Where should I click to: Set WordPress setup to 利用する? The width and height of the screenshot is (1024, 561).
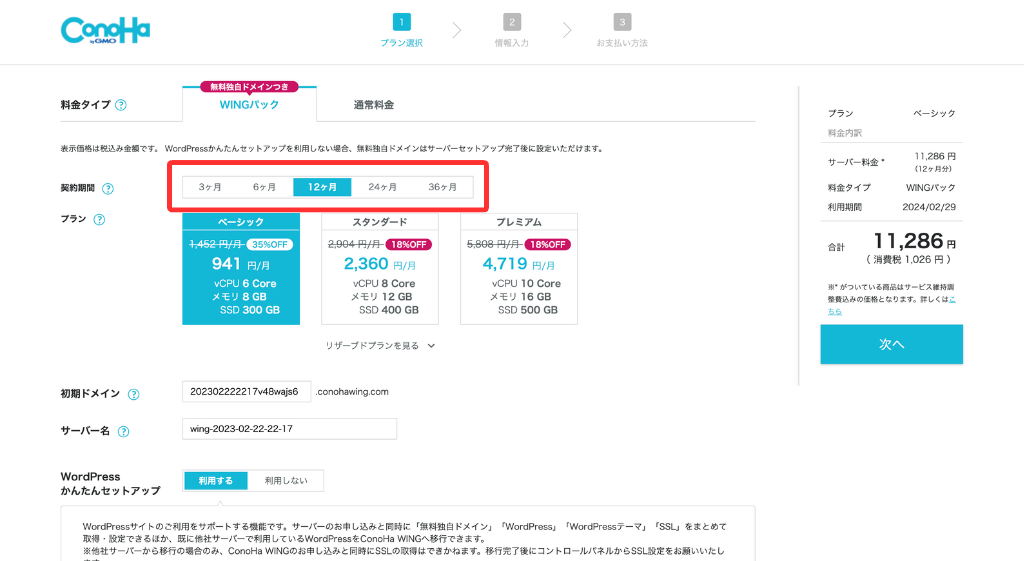pyautogui.click(x=216, y=481)
